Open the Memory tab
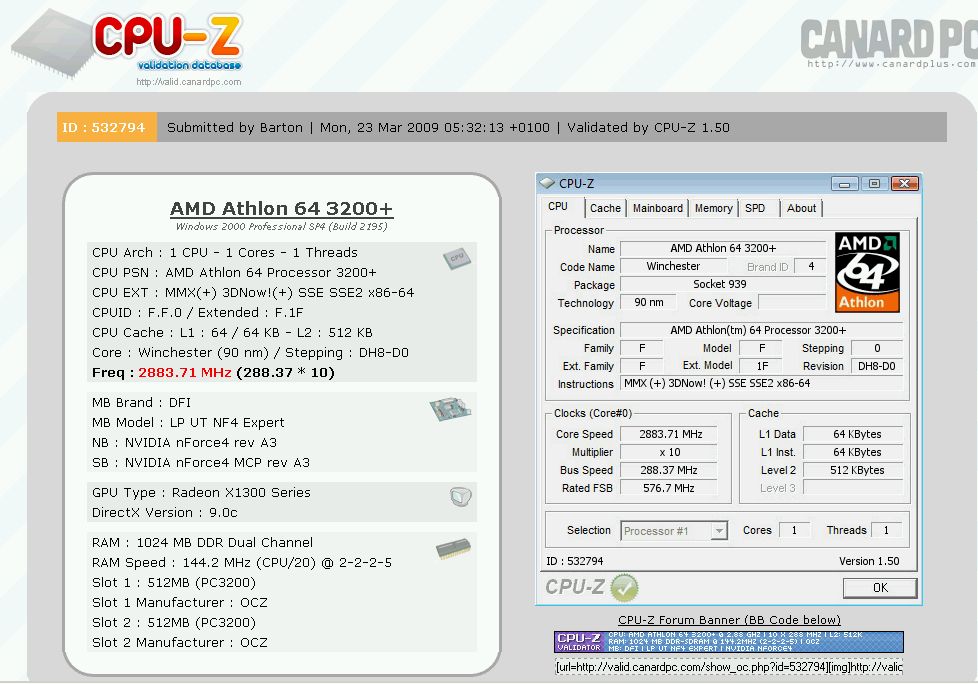Screen dimensions: 978x684 (x=714, y=208)
